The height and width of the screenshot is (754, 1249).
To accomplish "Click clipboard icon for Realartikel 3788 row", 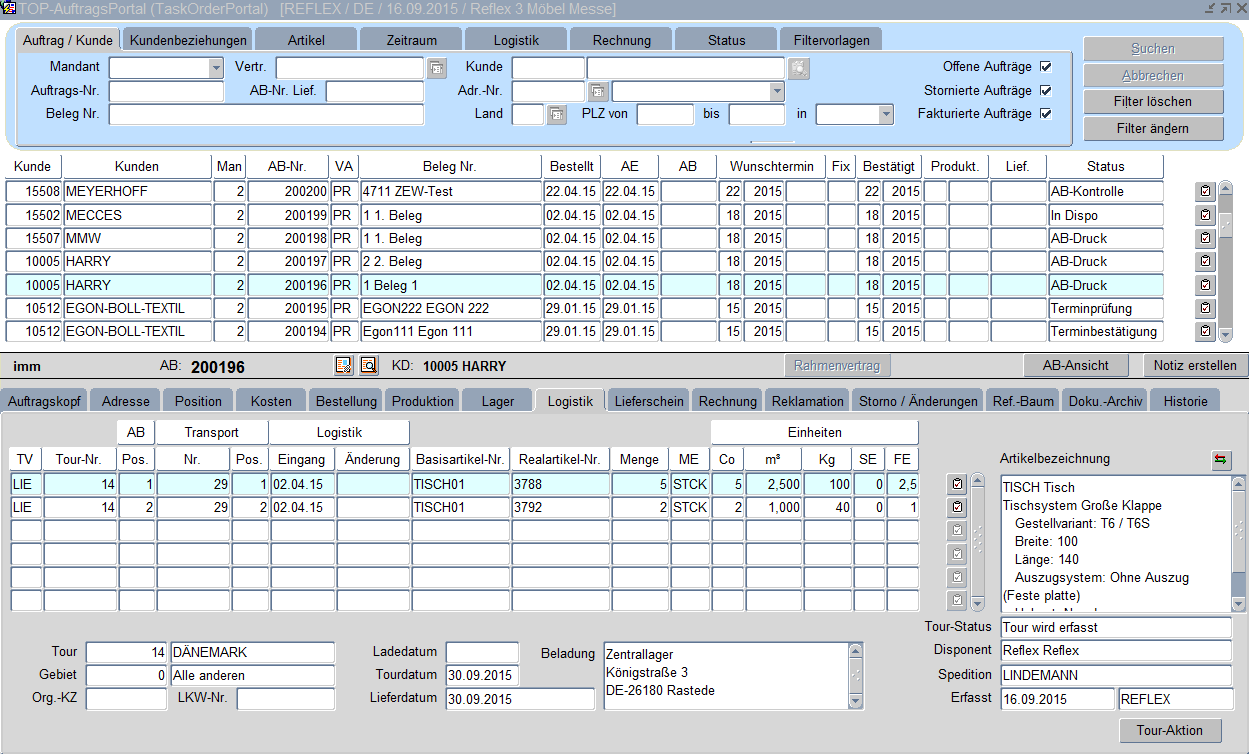I will coord(957,485).
